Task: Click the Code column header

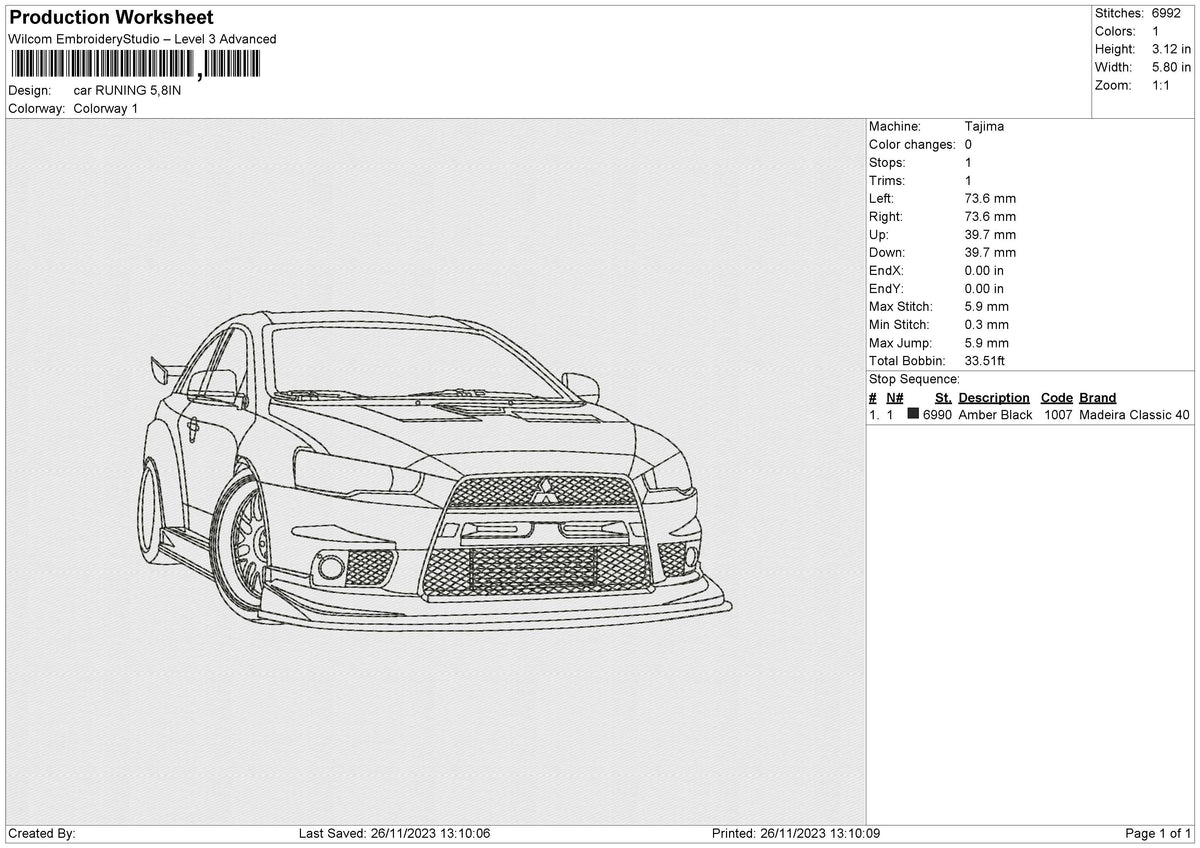Action: (x=1056, y=397)
